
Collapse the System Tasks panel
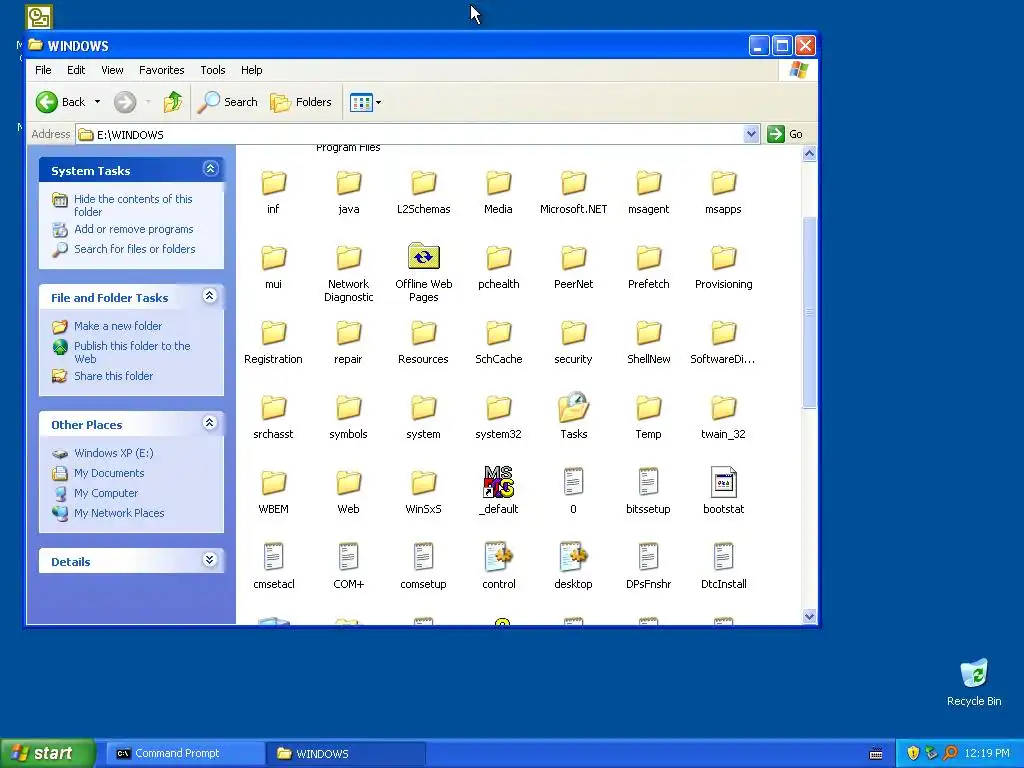pyautogui.click(x=210, y=169)
